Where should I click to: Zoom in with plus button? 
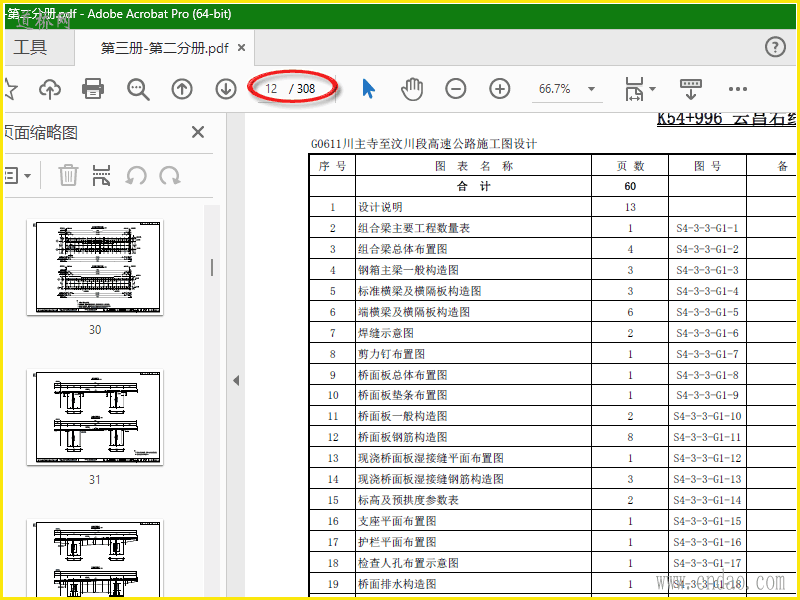coord(499,89)
